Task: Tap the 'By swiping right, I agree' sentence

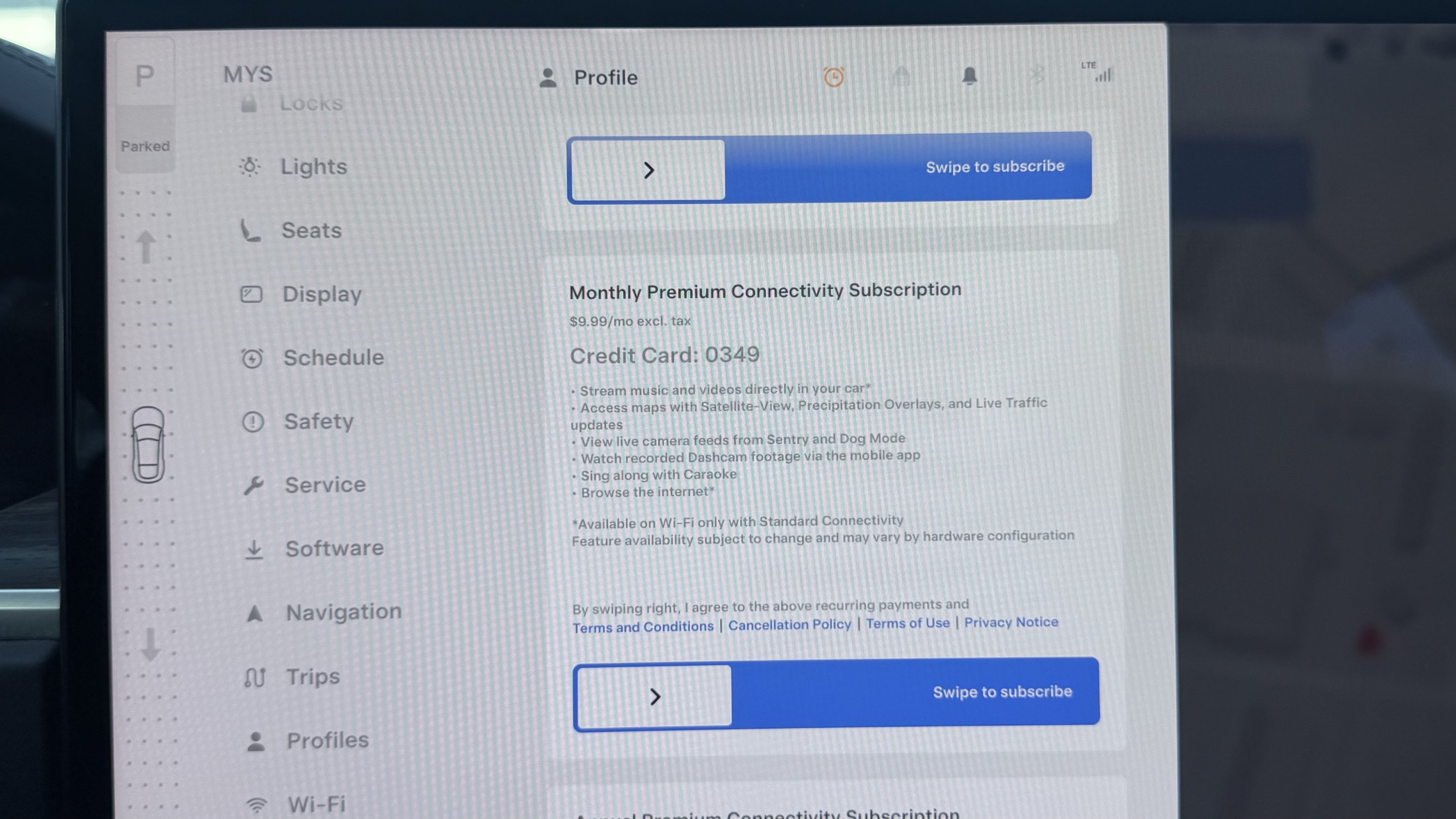Action: (770, 607)
